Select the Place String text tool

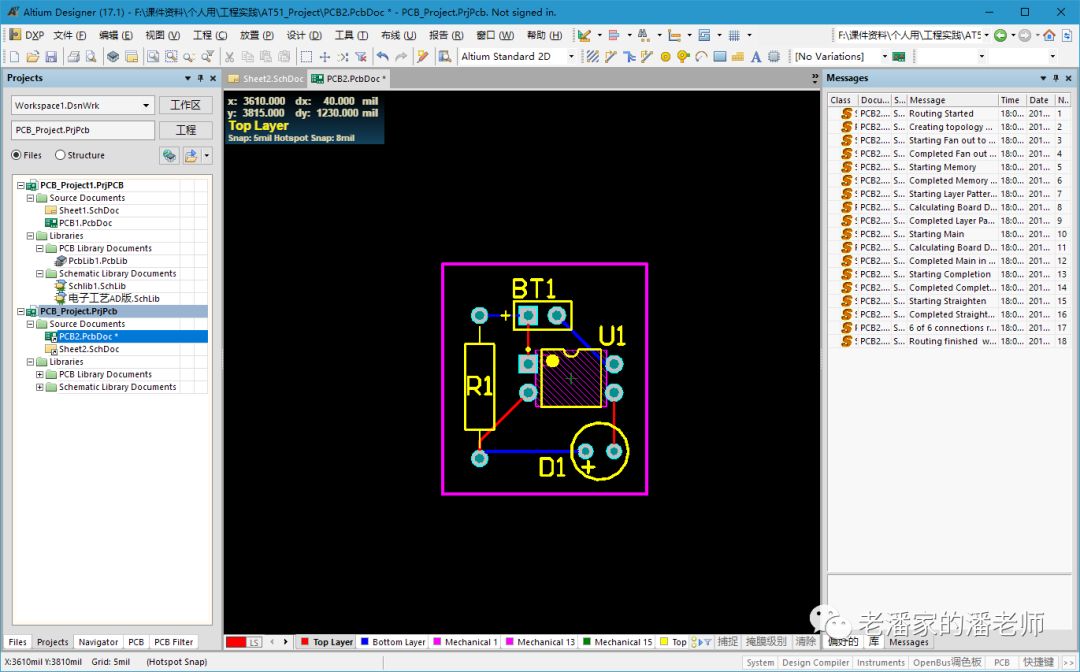click(x=756, y=57)
